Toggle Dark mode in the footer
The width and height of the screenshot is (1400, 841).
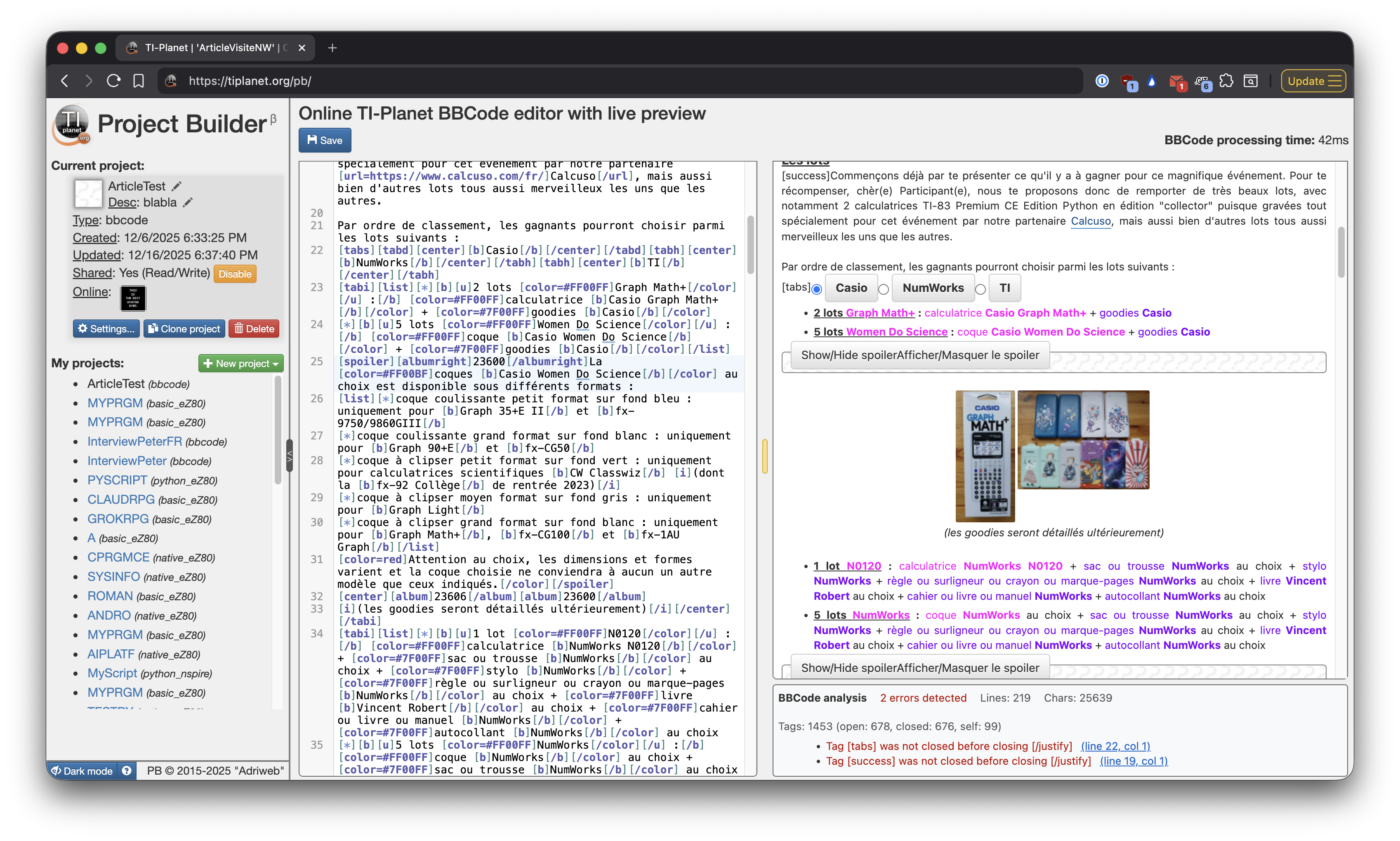82,771
